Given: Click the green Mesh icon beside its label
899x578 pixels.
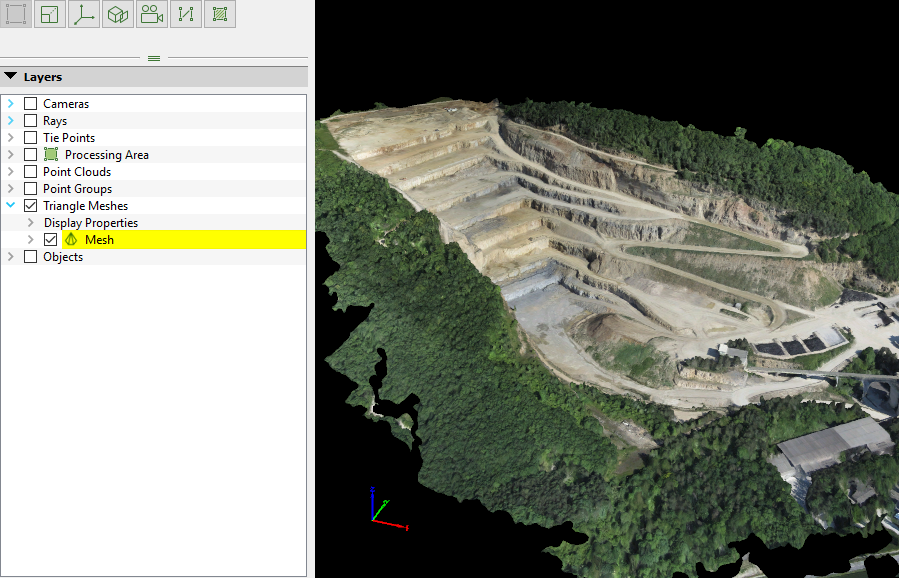Looking at the screenshot, I should pyautogui.click(x=70, y=239).
